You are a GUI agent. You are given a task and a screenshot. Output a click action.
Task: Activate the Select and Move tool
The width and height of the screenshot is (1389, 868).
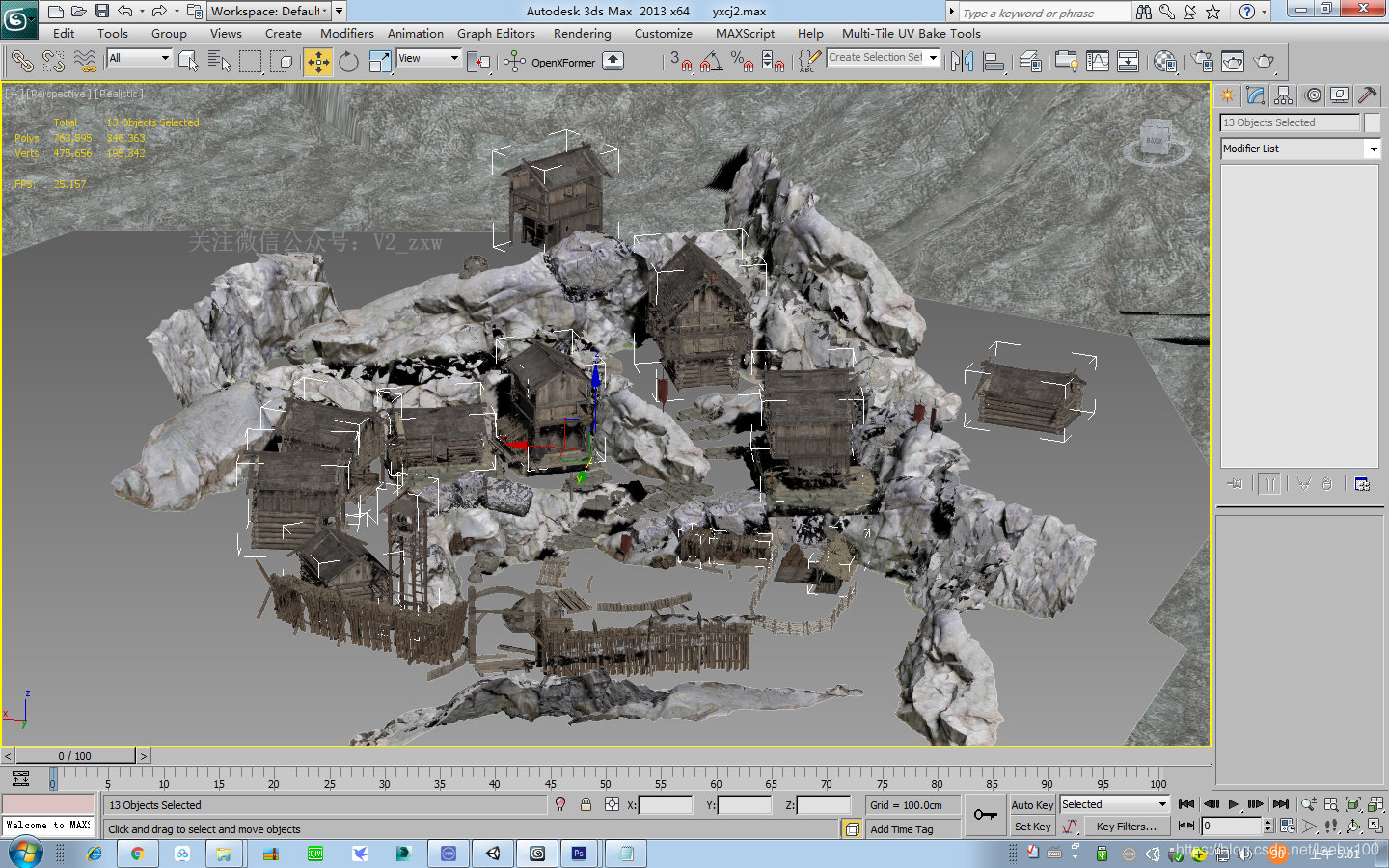317,62
